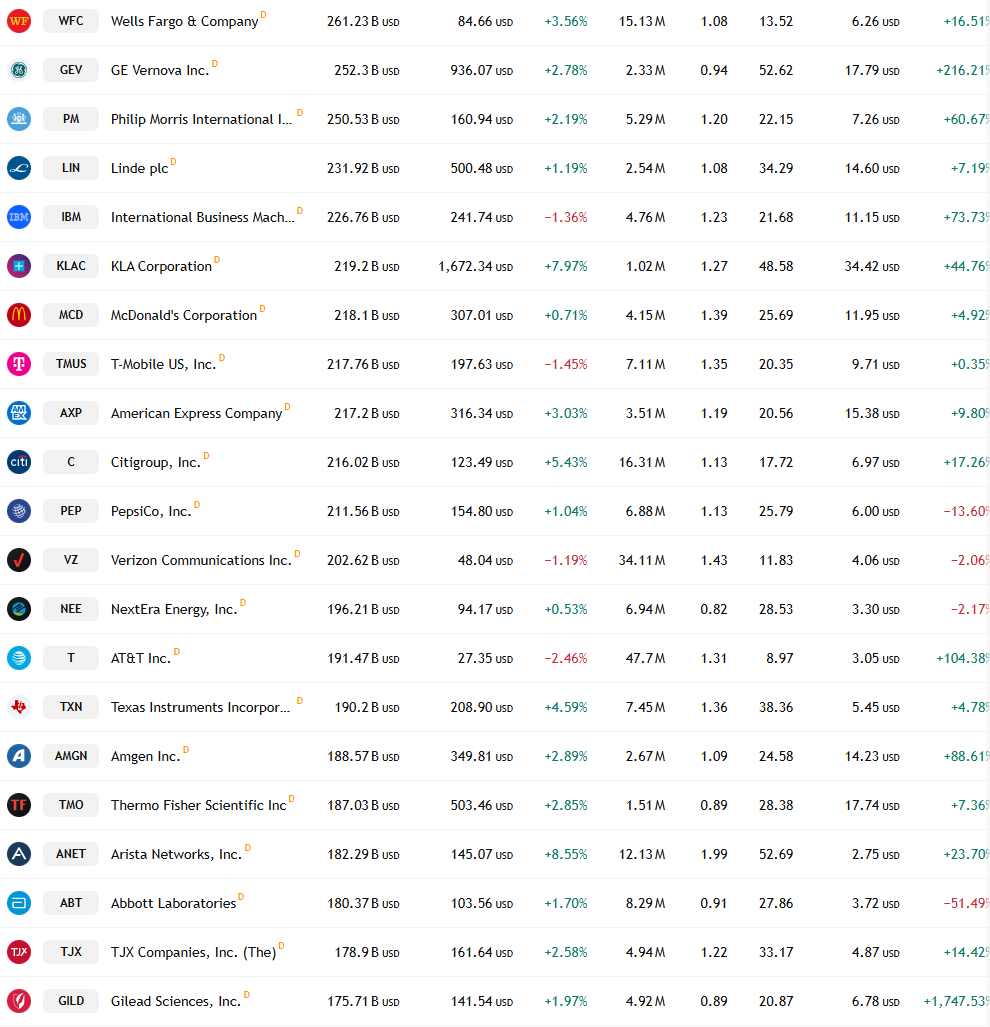Select the TMUS ticker badge
Screen dimensions: 990x1027
[x=71, y=364]
